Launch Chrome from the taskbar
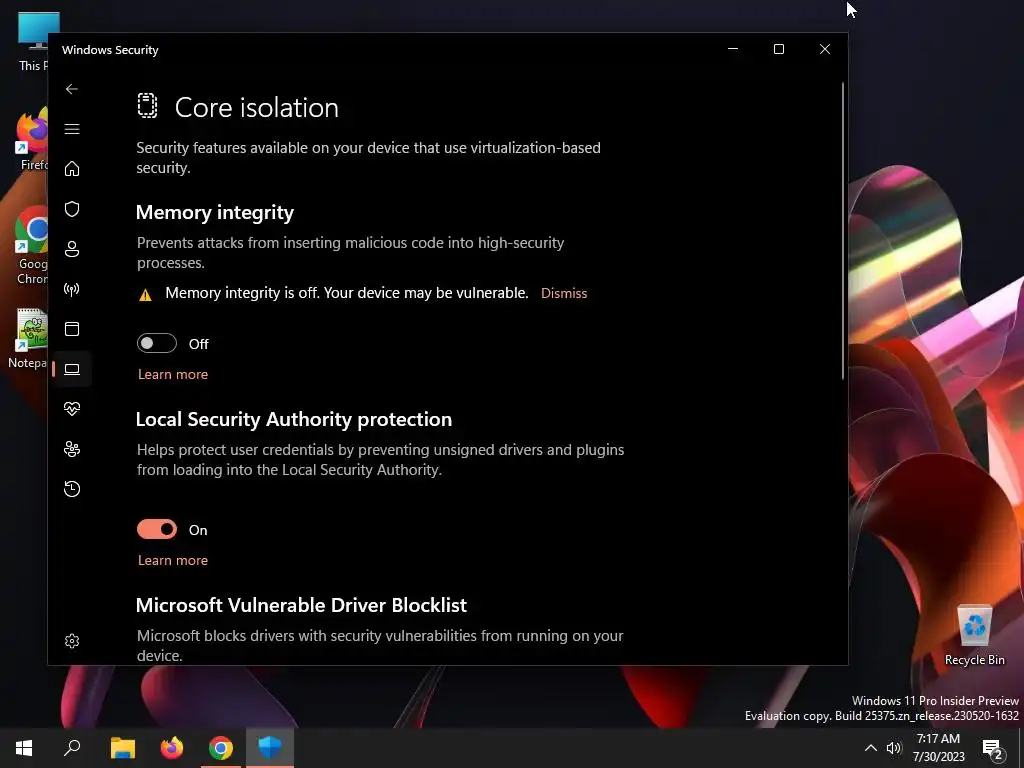1024x768 pixels. (x=221, y=748)
